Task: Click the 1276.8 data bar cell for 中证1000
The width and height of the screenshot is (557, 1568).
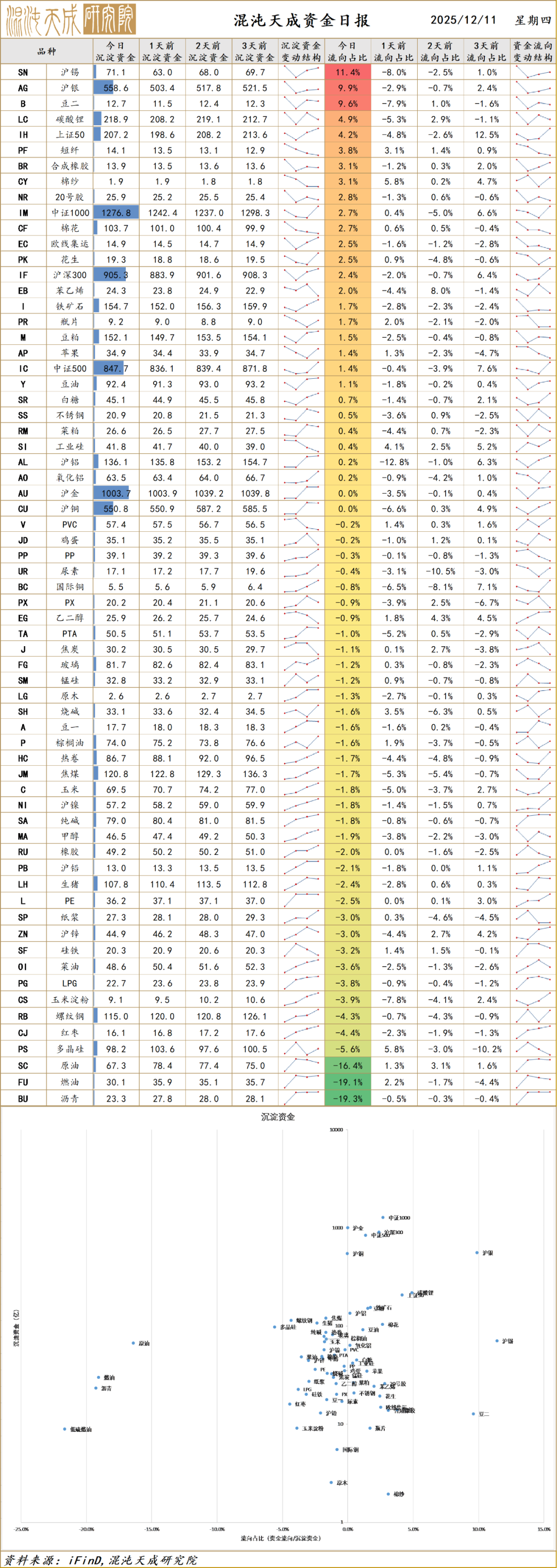Action: coord(116,213)
